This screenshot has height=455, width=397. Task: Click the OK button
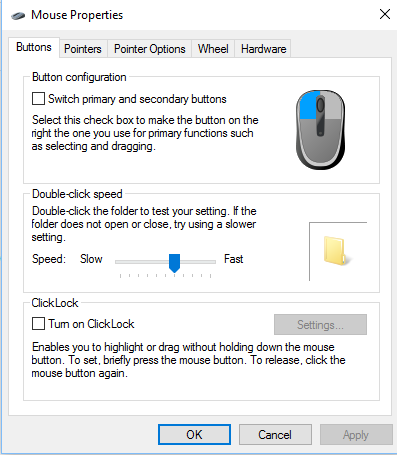point(194,434)
